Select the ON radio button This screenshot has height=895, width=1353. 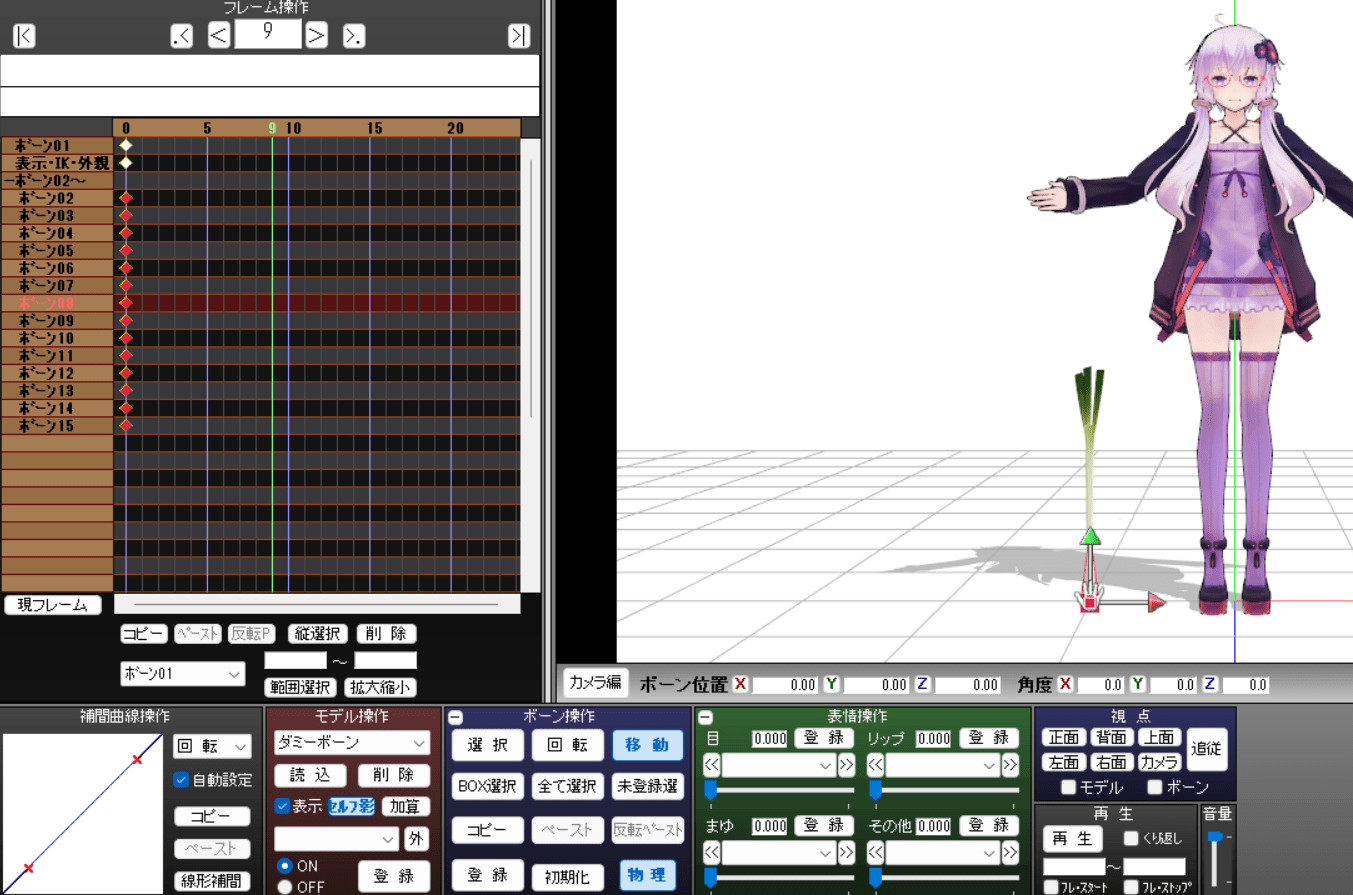pyautogui.click(x=285, y=866)
